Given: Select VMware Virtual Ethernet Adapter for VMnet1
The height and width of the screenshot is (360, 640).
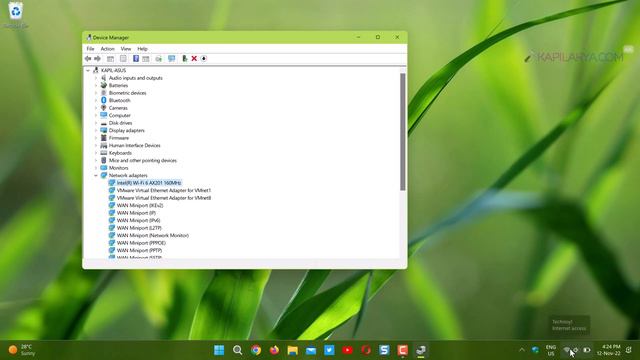Looking at the screenshot, I should 164,191.
